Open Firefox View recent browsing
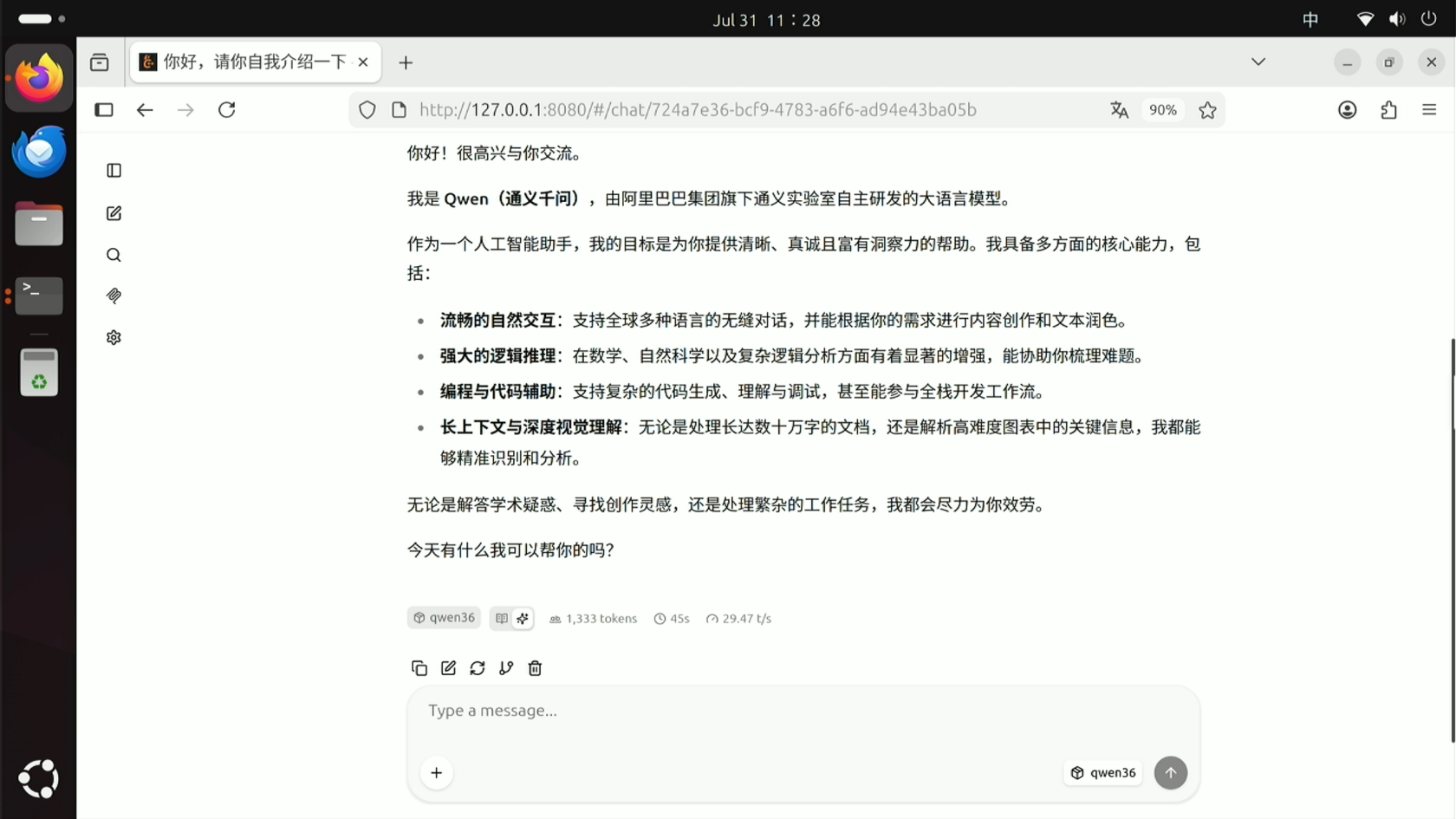The height and width of the screenshot is (819, 1456). click(100, 62)
